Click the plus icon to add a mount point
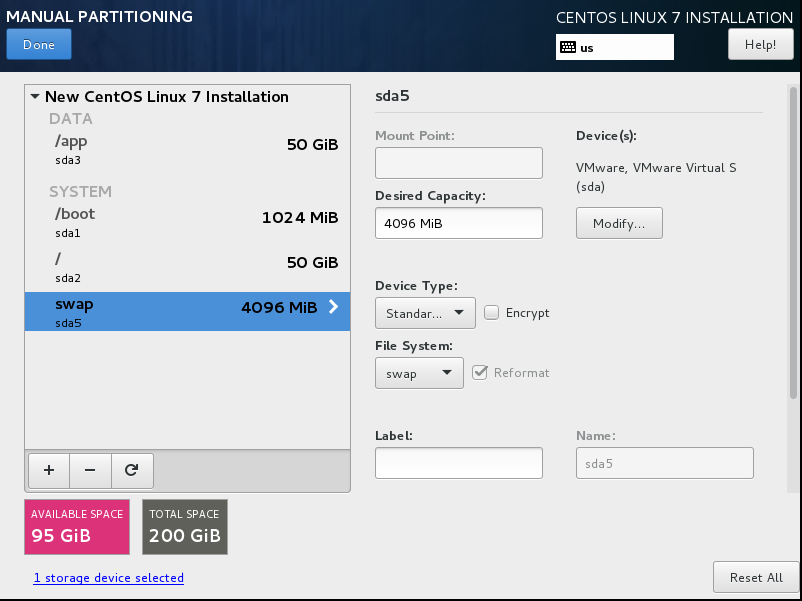The image size is (802, 601). [x=49, y=471]
